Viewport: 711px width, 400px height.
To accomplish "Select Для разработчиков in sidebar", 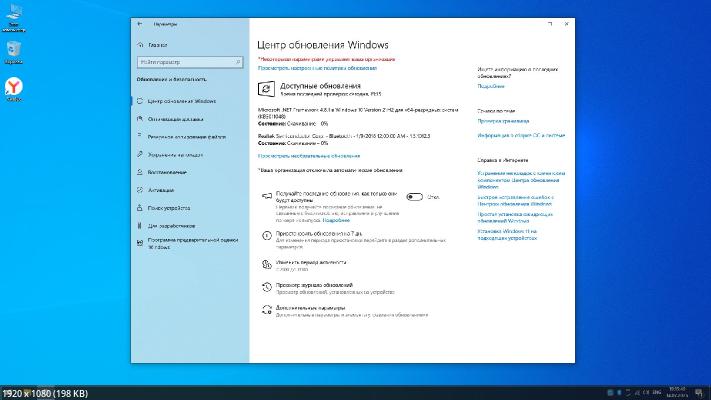I will 171,225.
